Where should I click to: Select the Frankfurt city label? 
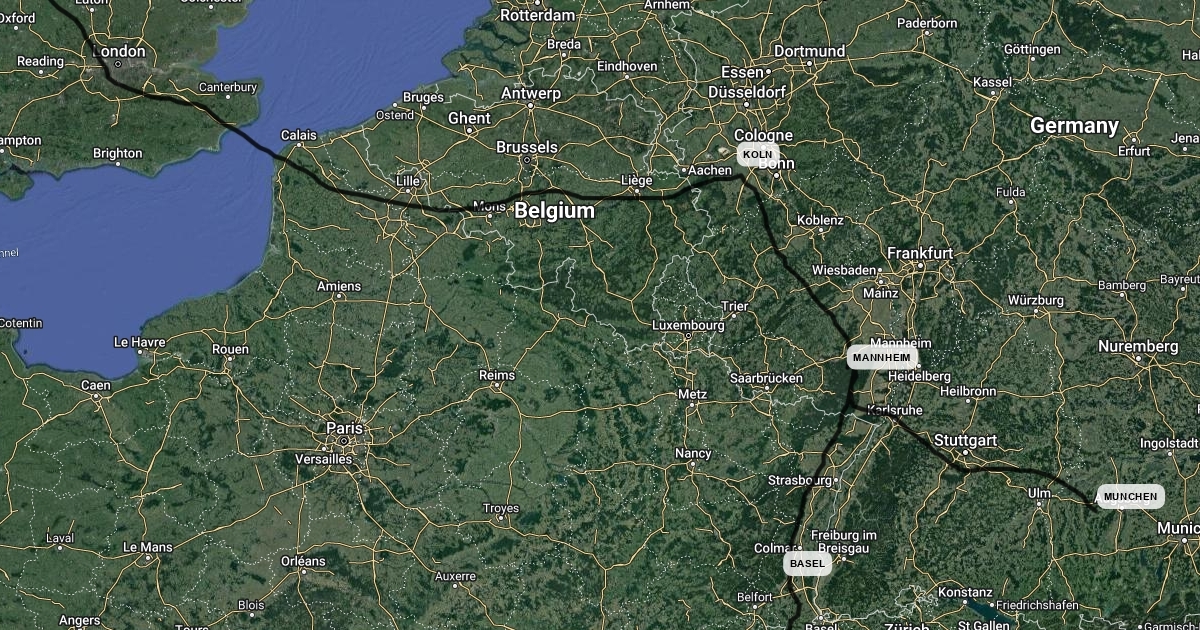(x=920, y=253)
